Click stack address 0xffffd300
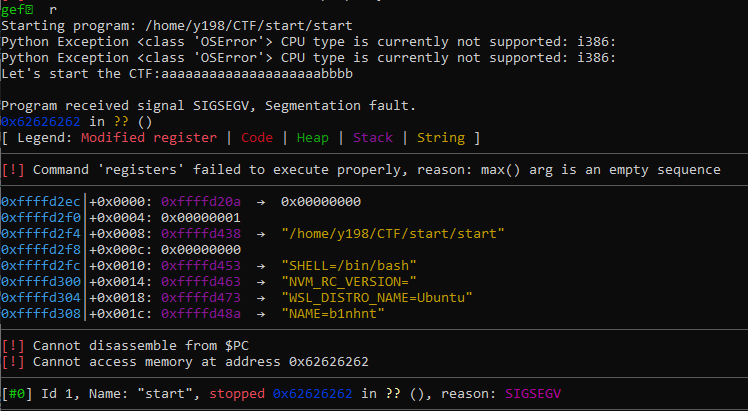This screenshot has width=748, height=411. pos(41,282)
